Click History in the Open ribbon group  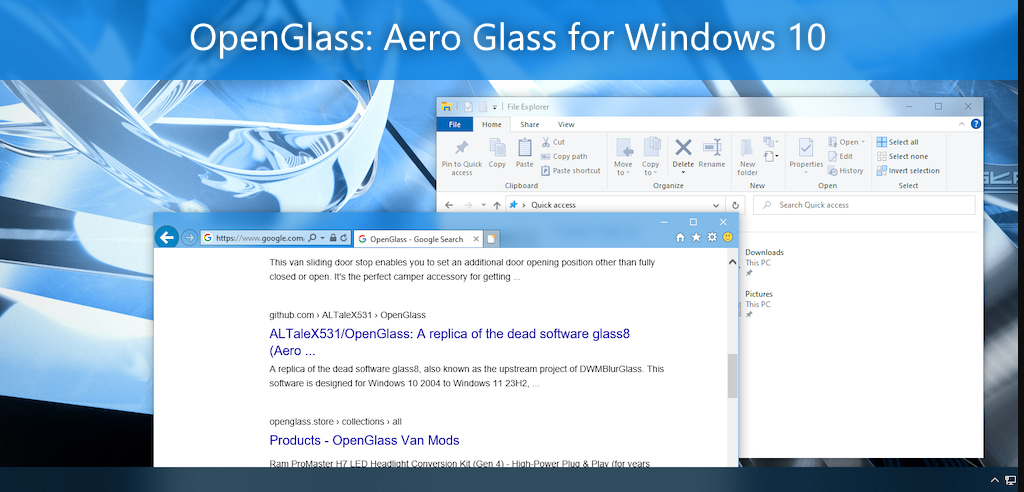846,171
